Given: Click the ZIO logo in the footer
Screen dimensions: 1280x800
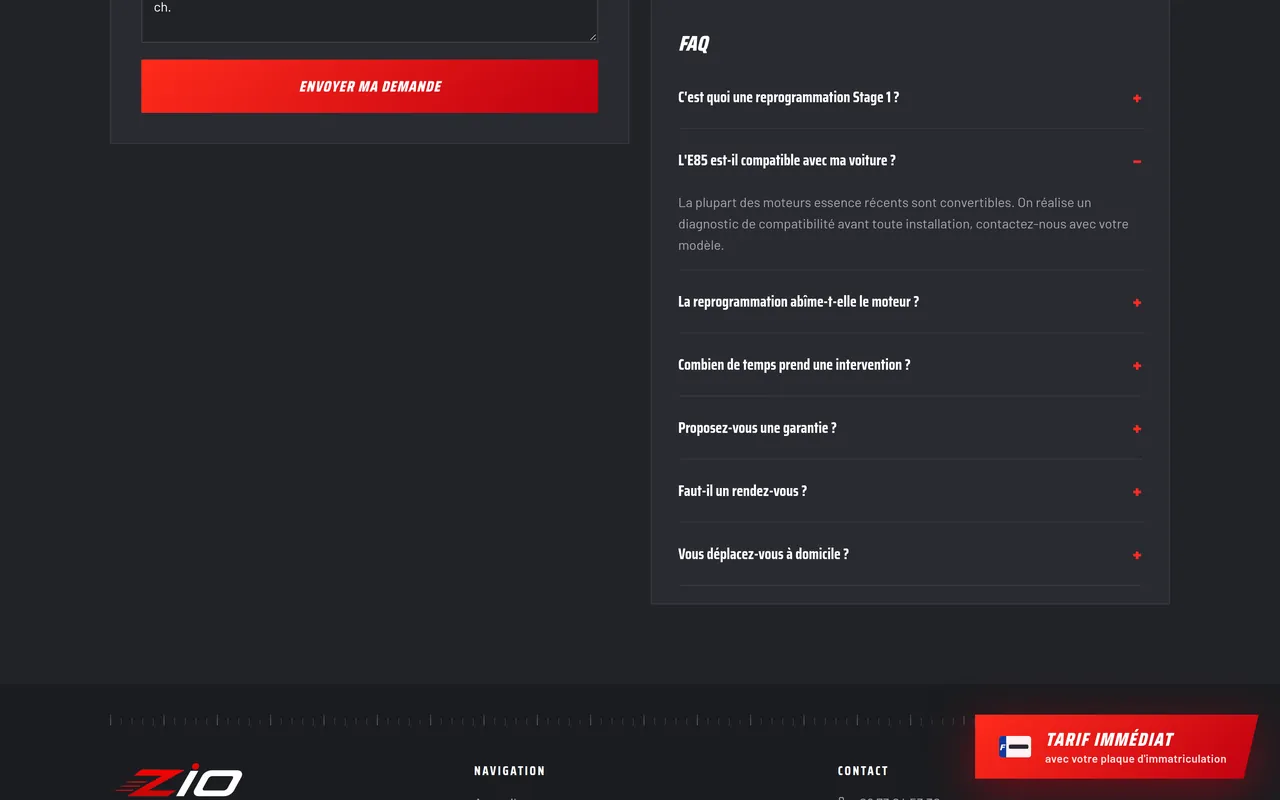Looking at the screenshot, I should tap(179, 780).
